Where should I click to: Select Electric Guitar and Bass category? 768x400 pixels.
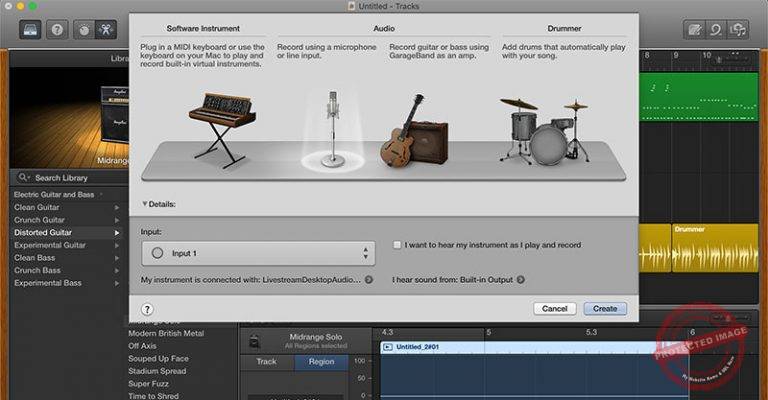tap(54, 195)
